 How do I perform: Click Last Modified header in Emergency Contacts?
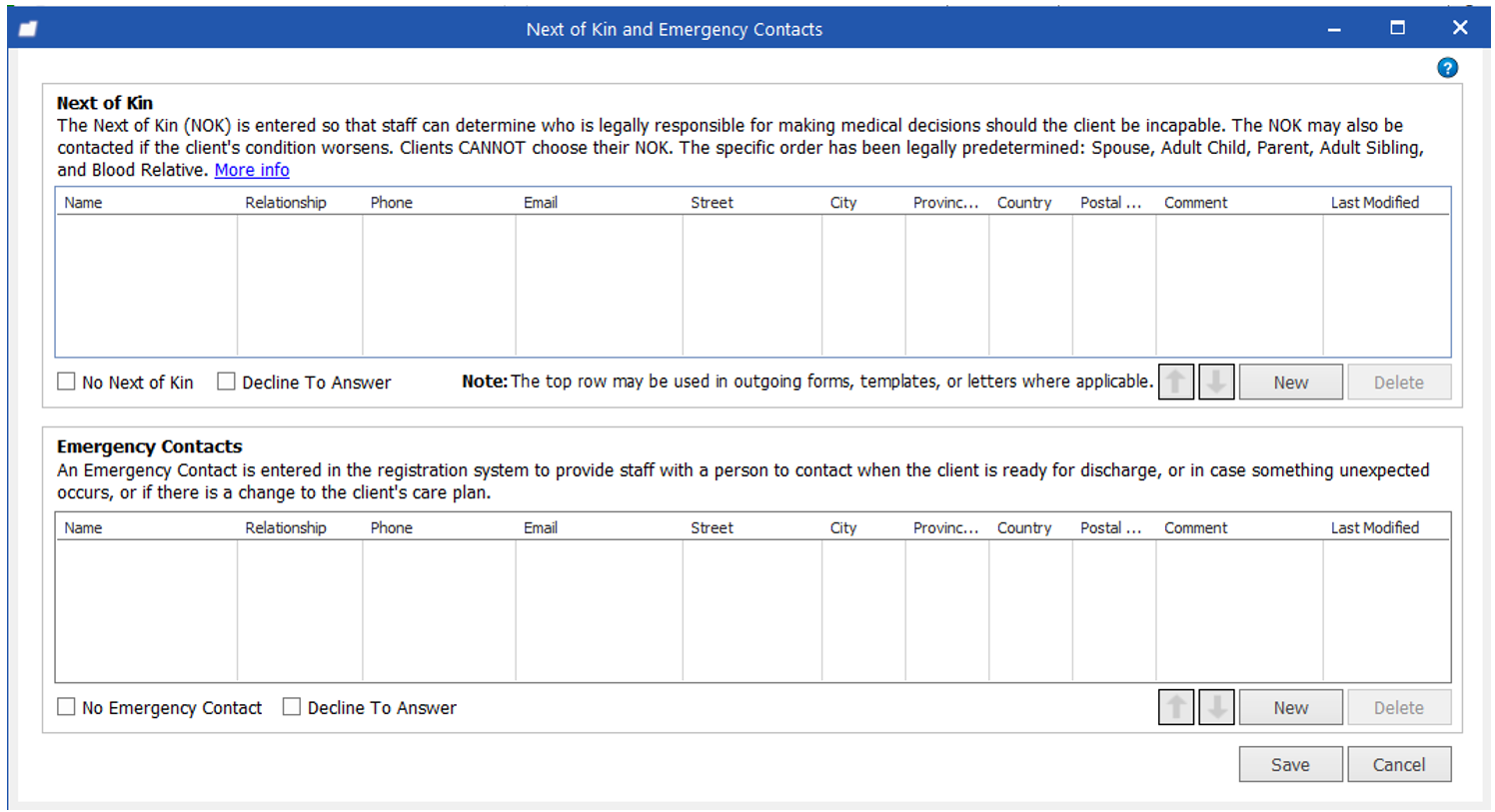(1374, 527)
